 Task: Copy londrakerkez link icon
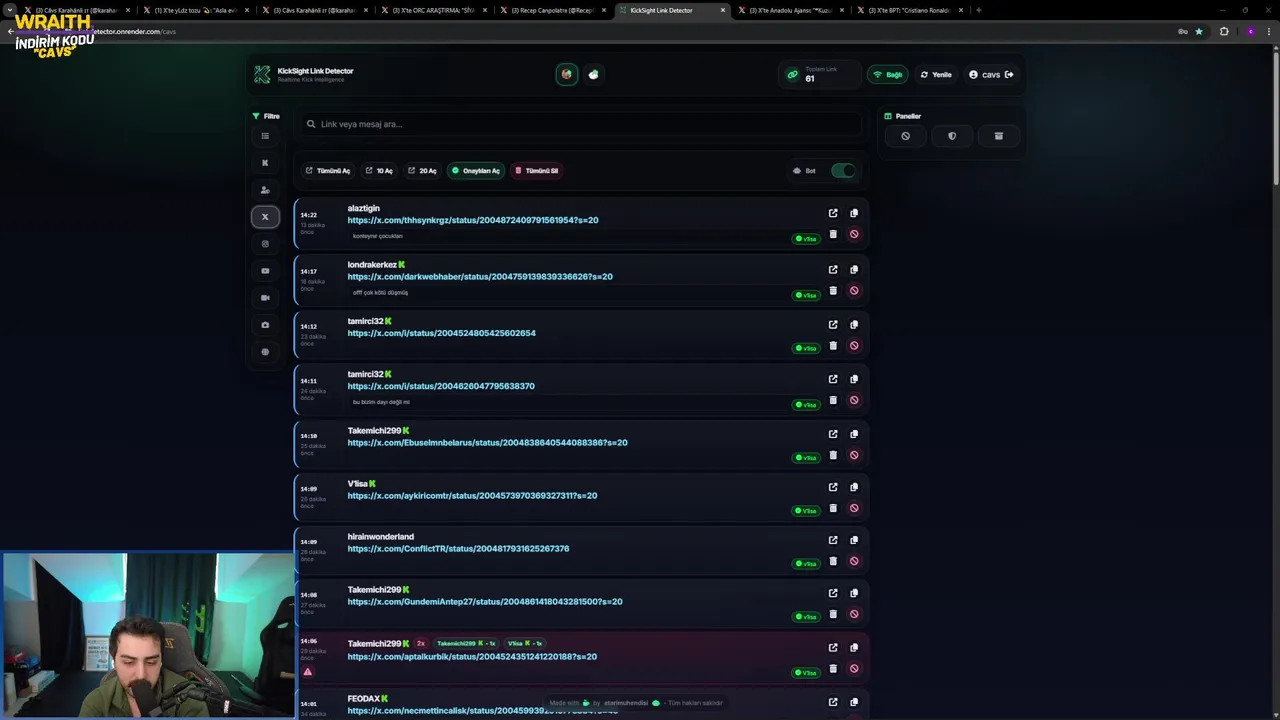point(854,269)
